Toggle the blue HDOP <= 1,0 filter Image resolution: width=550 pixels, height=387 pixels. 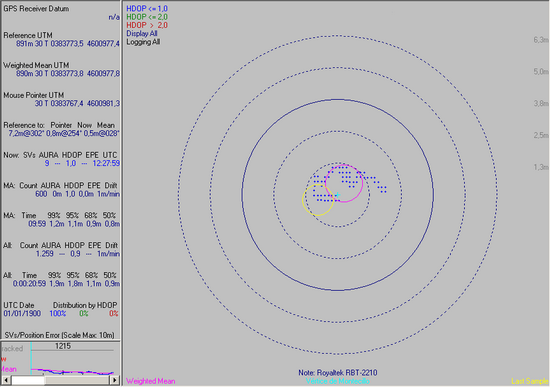pos(147,8)
